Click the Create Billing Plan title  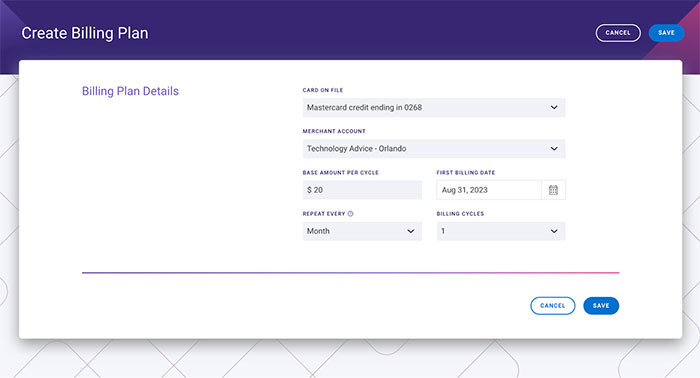click(x=85, y=33)
